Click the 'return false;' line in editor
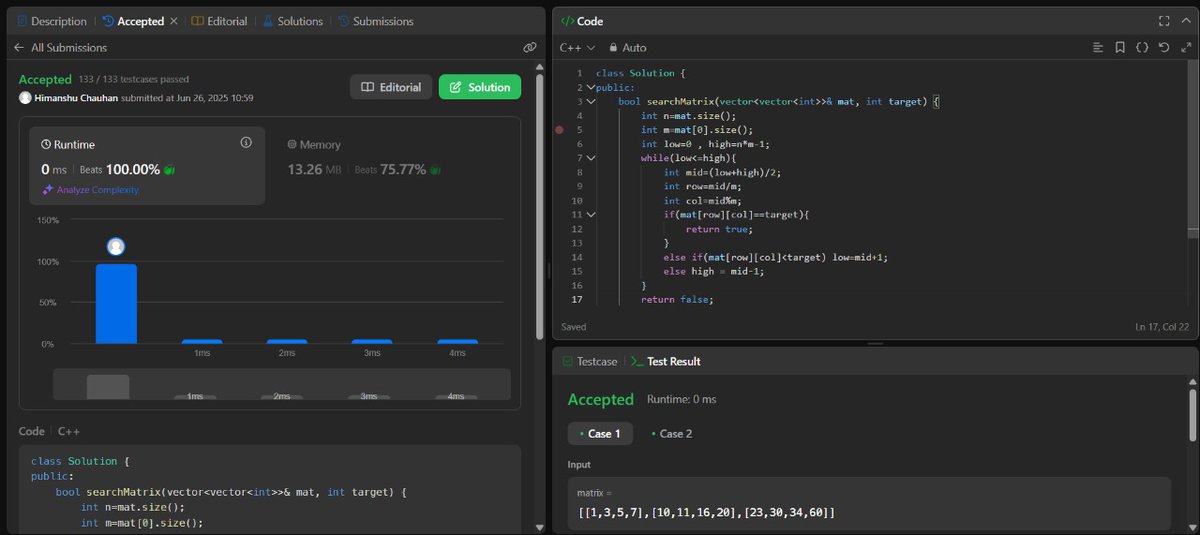Viewport: 1200px width, 535px height. pos(677,299)
